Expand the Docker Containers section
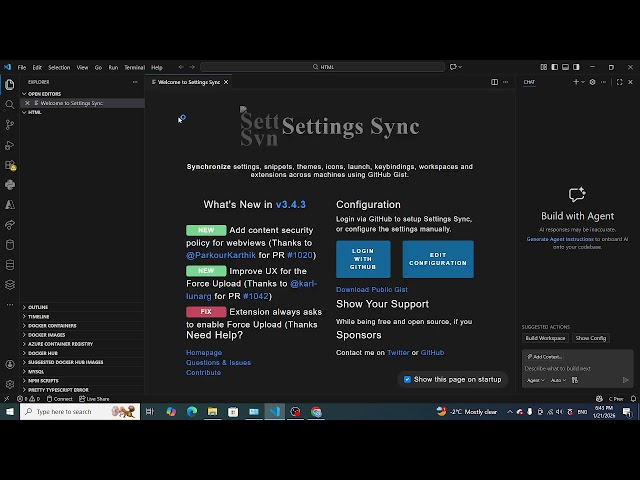The width and height of the screenshot is (640, 480). coord(82,326)
